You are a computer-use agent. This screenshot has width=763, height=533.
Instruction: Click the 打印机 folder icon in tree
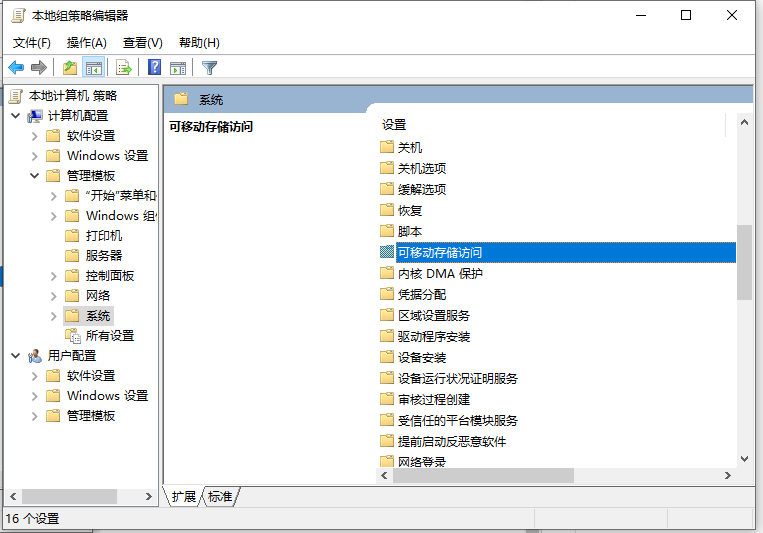click(72, 236)
